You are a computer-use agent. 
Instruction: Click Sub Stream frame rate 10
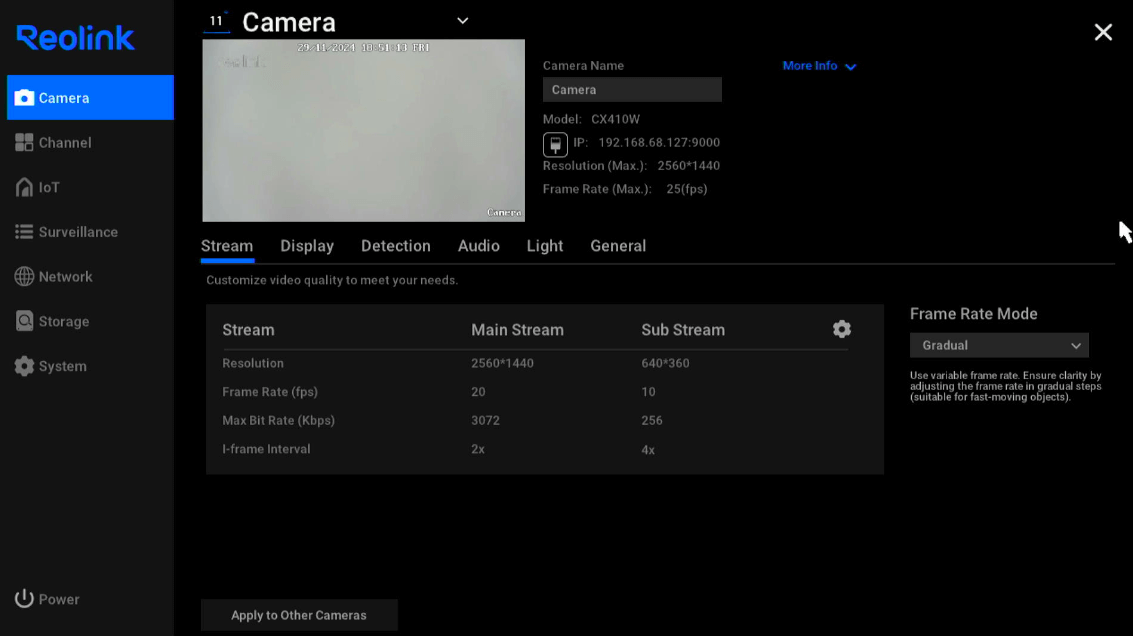[x=648, y=392]
